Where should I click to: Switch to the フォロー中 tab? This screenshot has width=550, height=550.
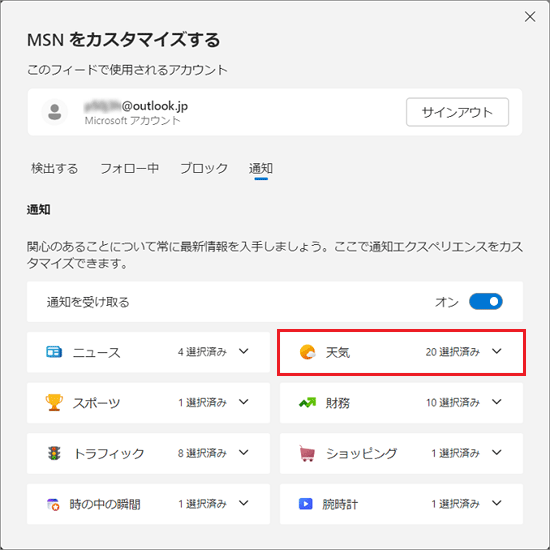coord(129,168)
